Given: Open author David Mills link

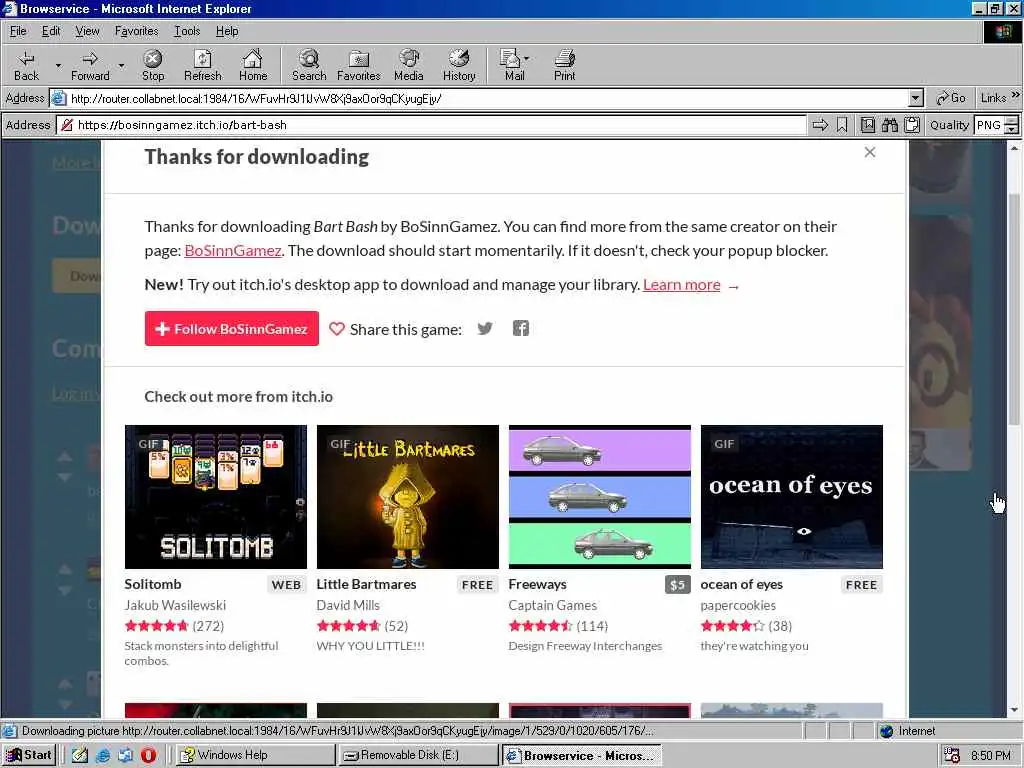Looking at the screenshot, I should coord(348,605).
